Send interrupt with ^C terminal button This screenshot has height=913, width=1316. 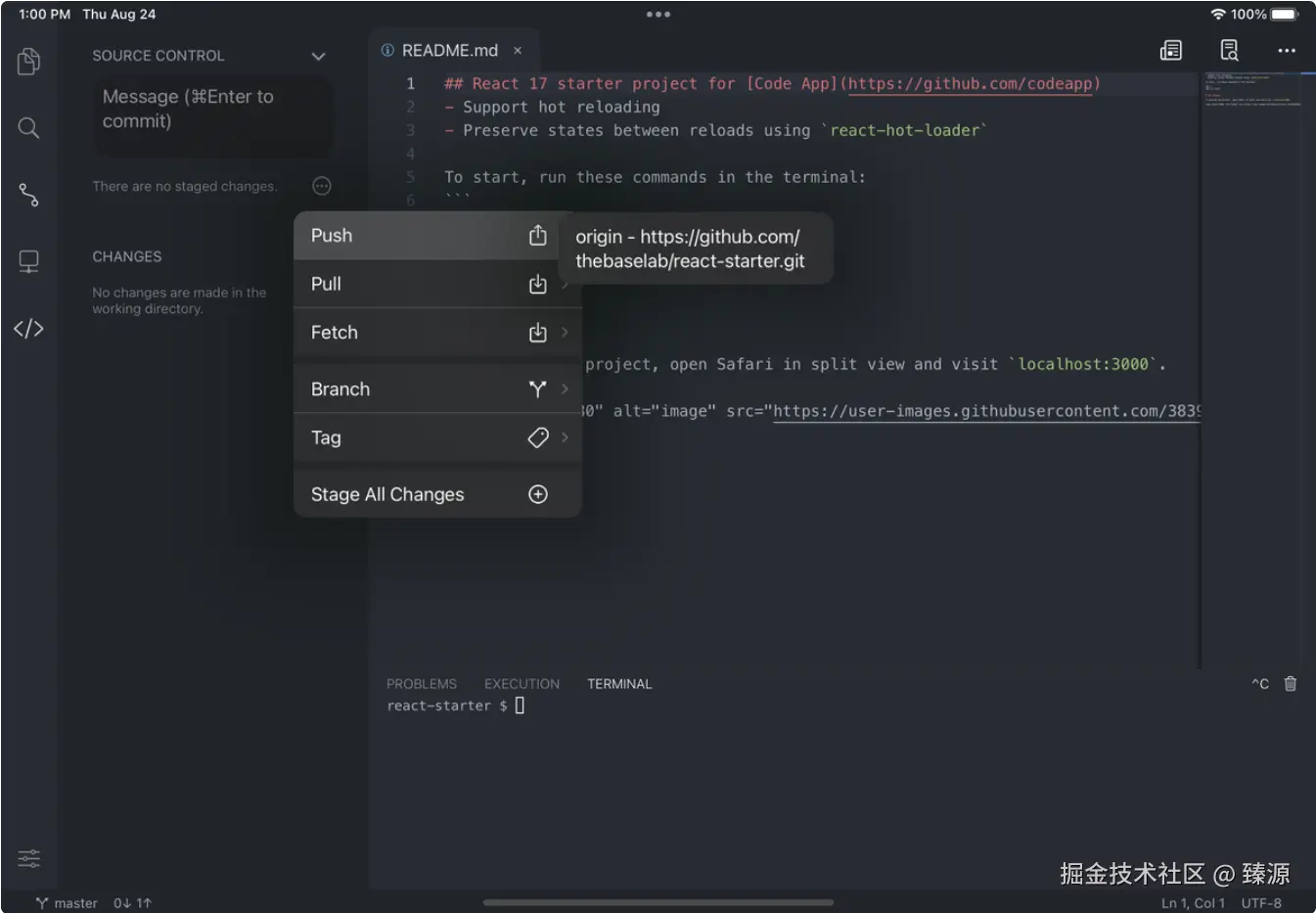tap(1260, 684)
